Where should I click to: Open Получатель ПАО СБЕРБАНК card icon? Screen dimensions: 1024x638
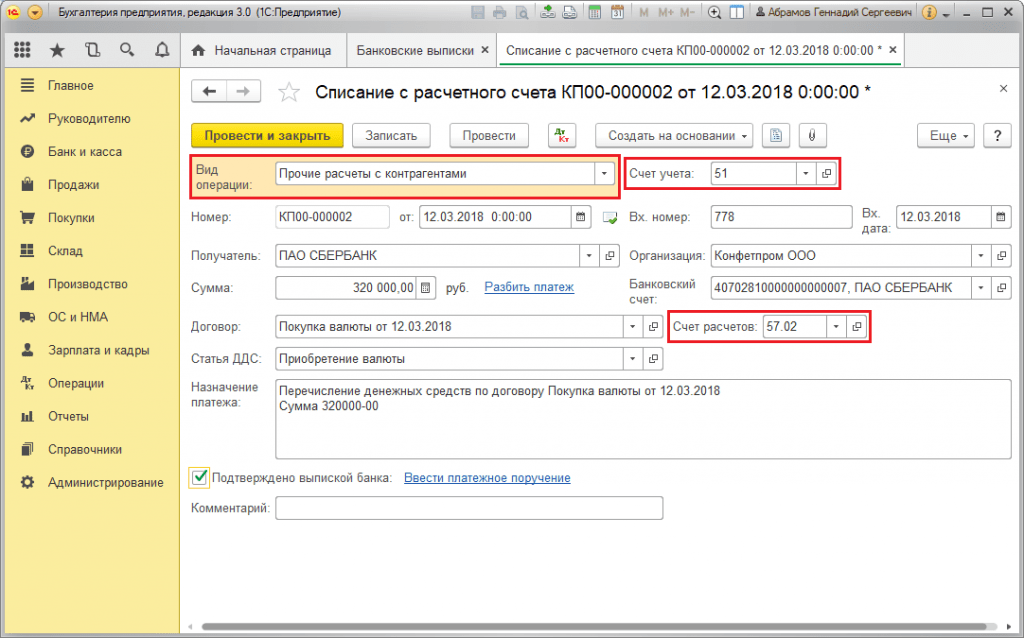609,256
